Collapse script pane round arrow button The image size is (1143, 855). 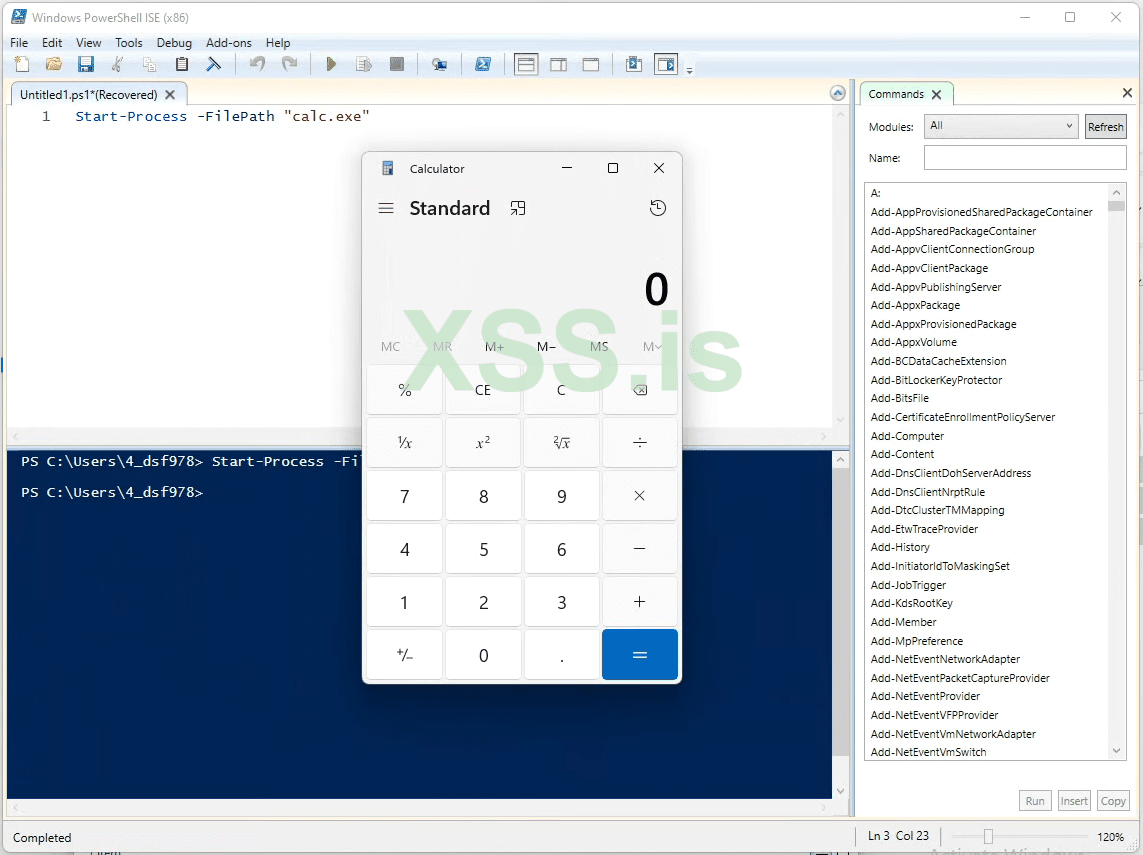click(x=838, y=93)
